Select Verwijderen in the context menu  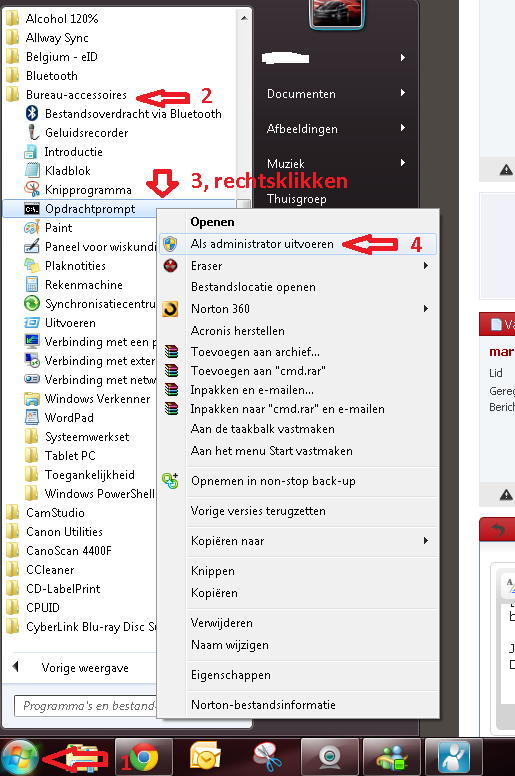222,623
